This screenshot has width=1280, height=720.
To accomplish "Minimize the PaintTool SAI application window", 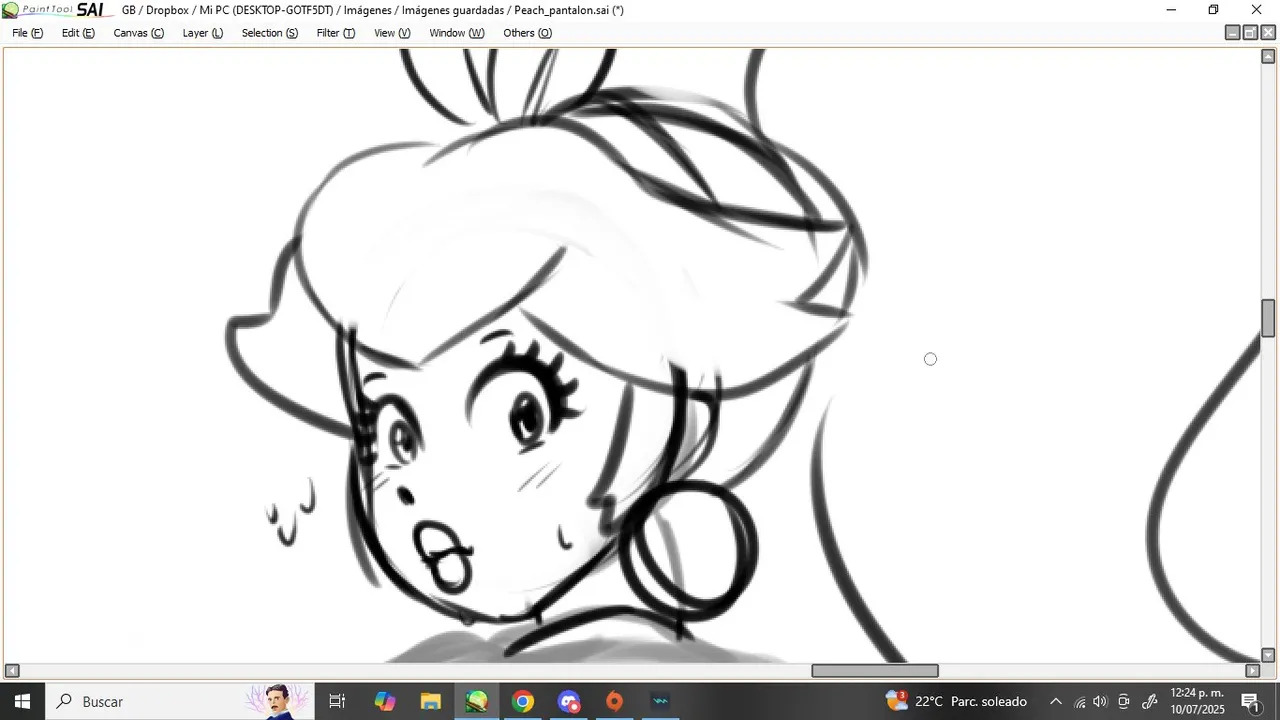I will tap(1171, 10).
